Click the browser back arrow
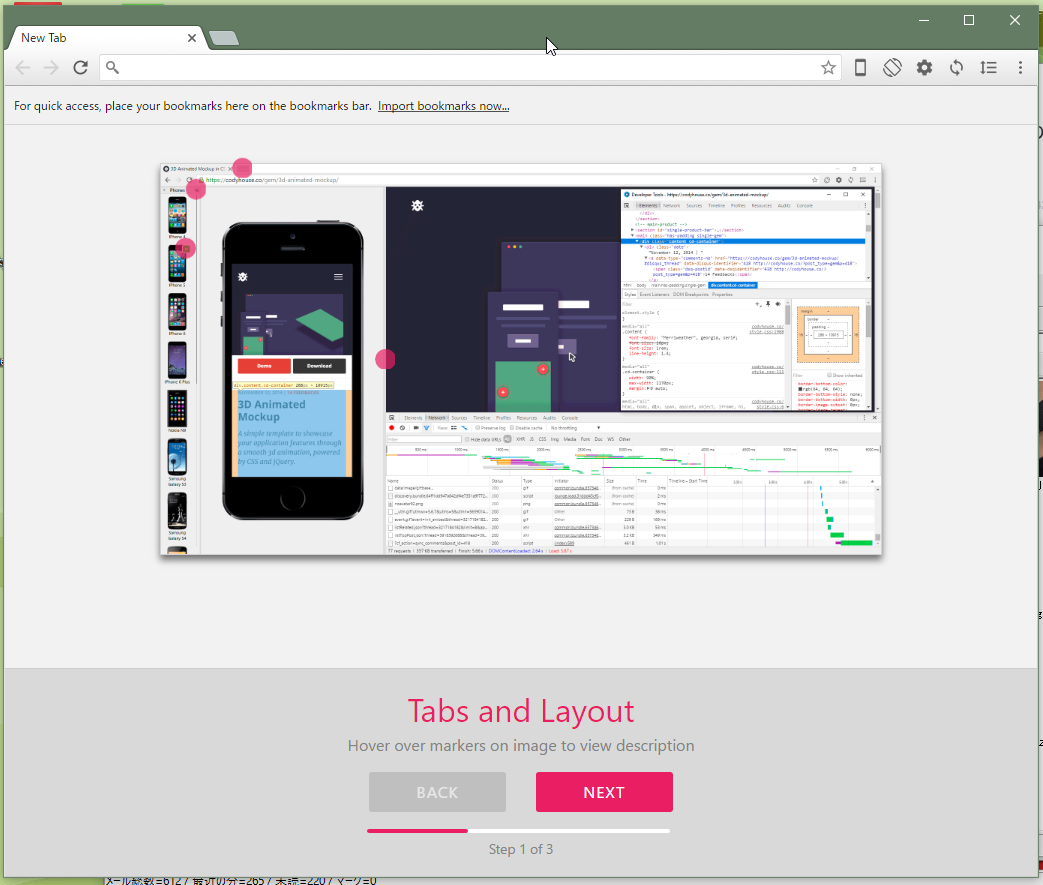This screenshot has width=1043, height=885. pyautogui.click(x=22, y=68)
